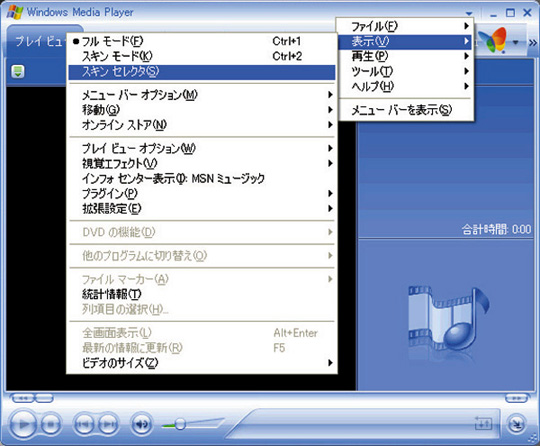Click the Next track button
Viewport: 540px width, 446px height.
(108, 424)
